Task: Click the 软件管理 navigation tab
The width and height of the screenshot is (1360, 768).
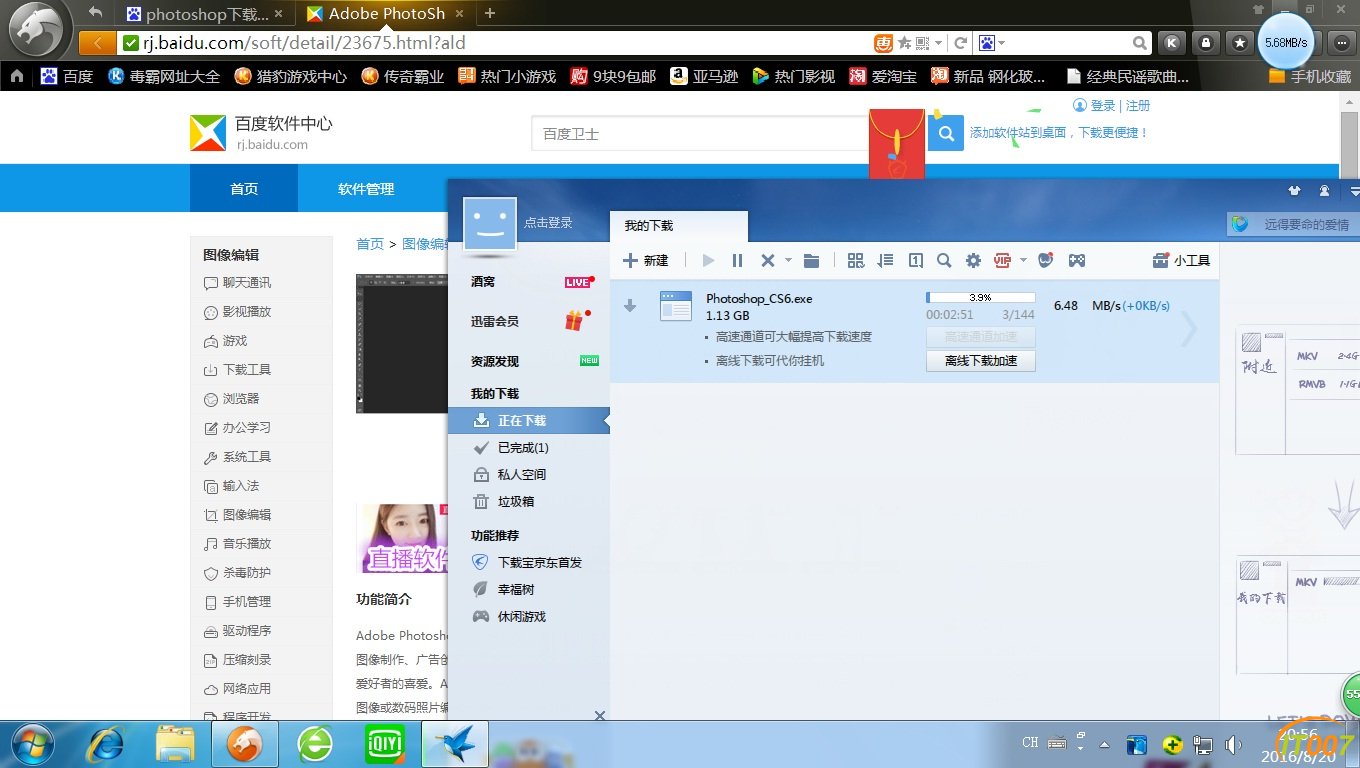Action: coord(366,188)
